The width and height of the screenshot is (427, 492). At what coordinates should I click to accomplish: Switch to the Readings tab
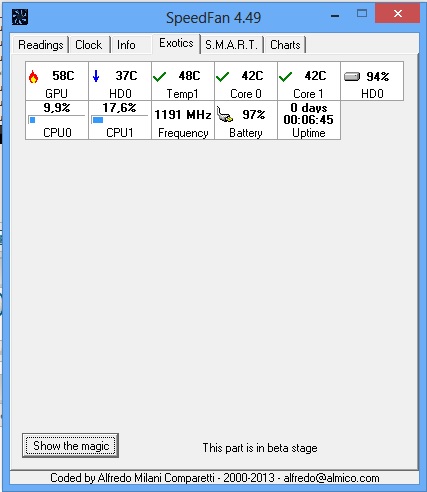[x=41, y=45]
